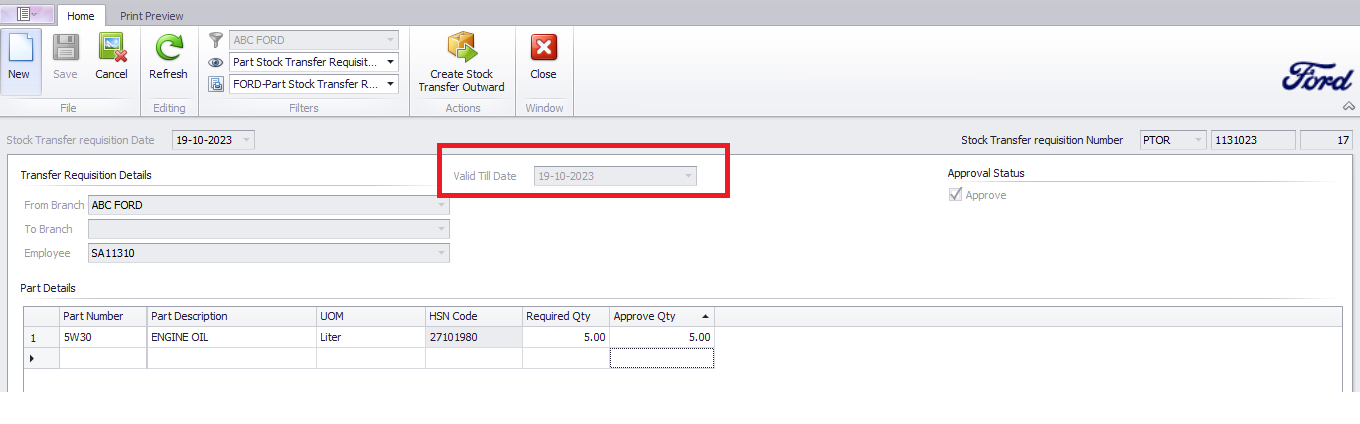The height and width of the screenshot is (424, 1360).
Task: Select row 1 header in Part Details
Action: click(42, 337)
